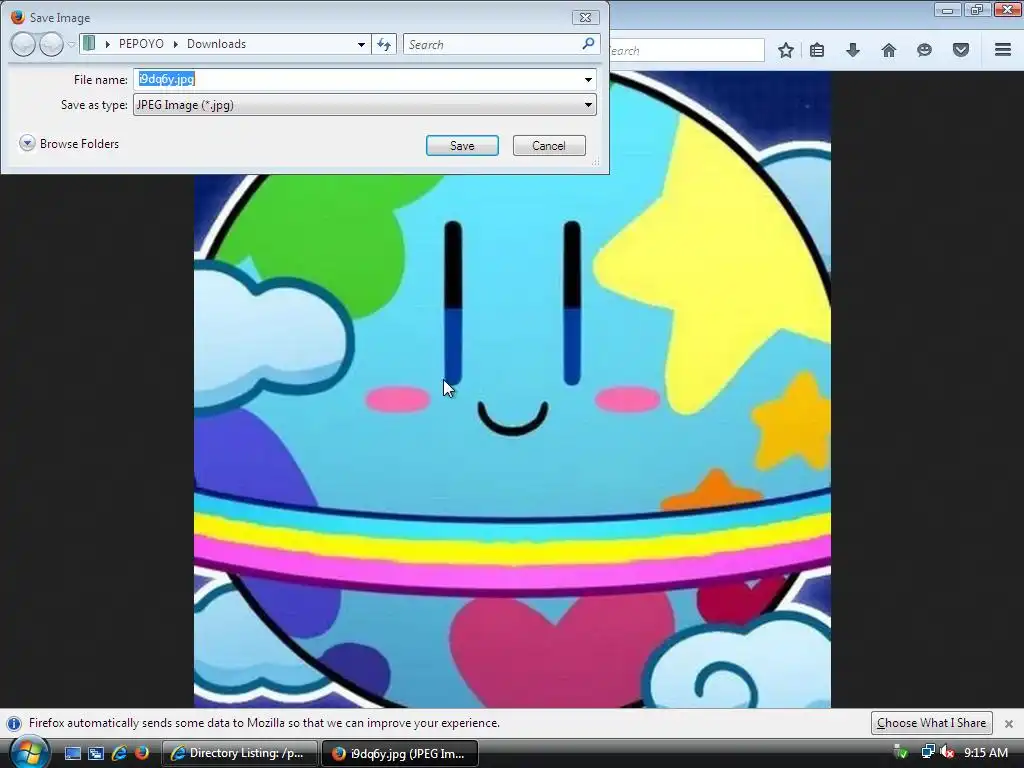Open recent pages dropdown beside navigation arrows
Screen dimensions: 1024x768
tap(71, 45)
